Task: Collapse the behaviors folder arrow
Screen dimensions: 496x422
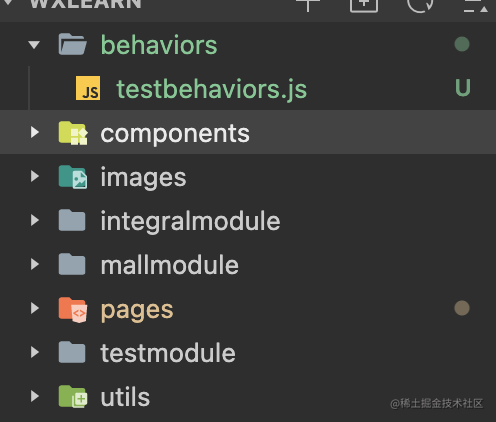Action: point(34,44)
